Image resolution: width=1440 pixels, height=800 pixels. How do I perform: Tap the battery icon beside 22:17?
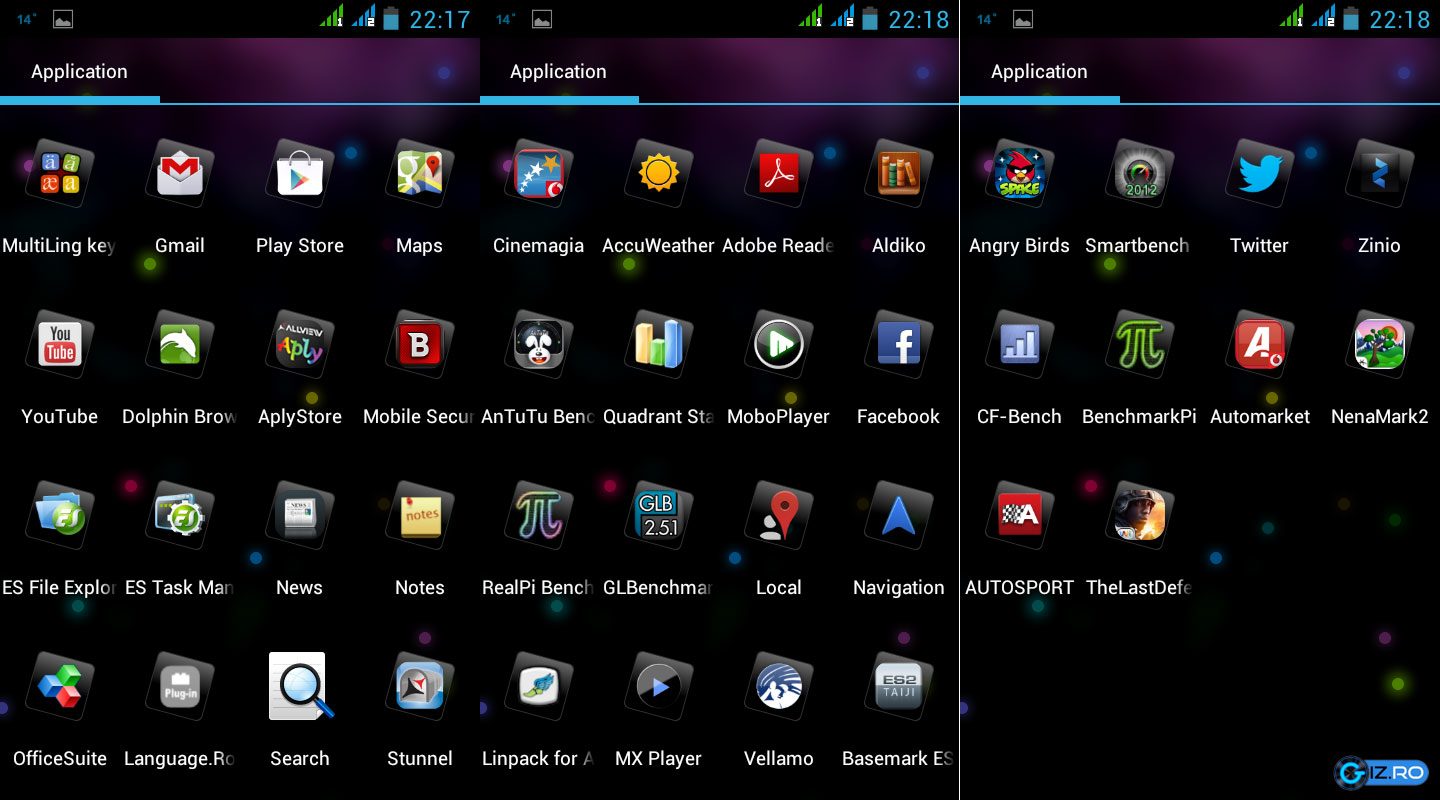tap(391, 17)
